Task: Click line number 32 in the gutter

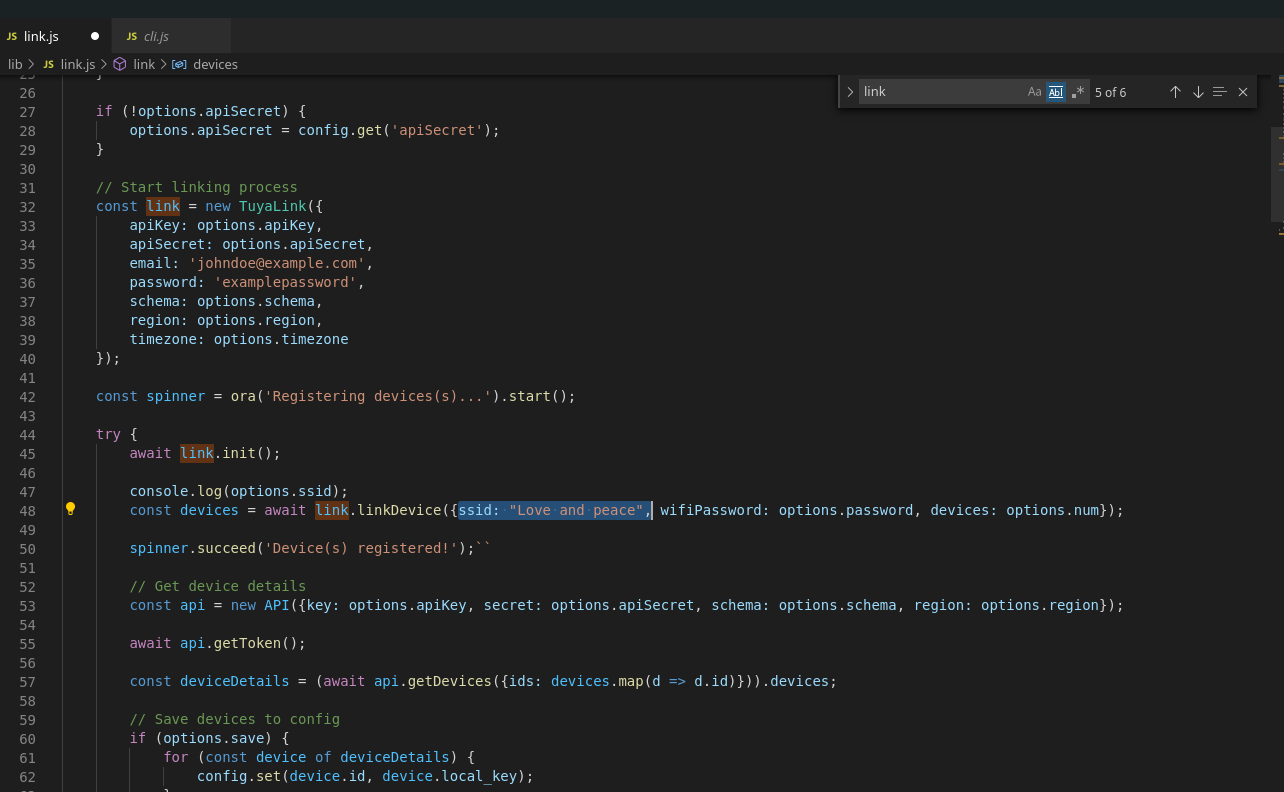Action: (x=27, y=206)
